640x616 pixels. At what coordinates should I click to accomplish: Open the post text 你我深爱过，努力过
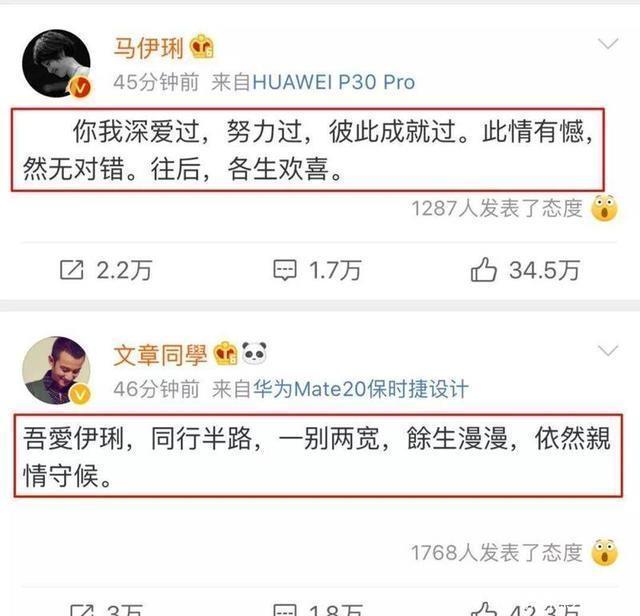pos(308,150)
